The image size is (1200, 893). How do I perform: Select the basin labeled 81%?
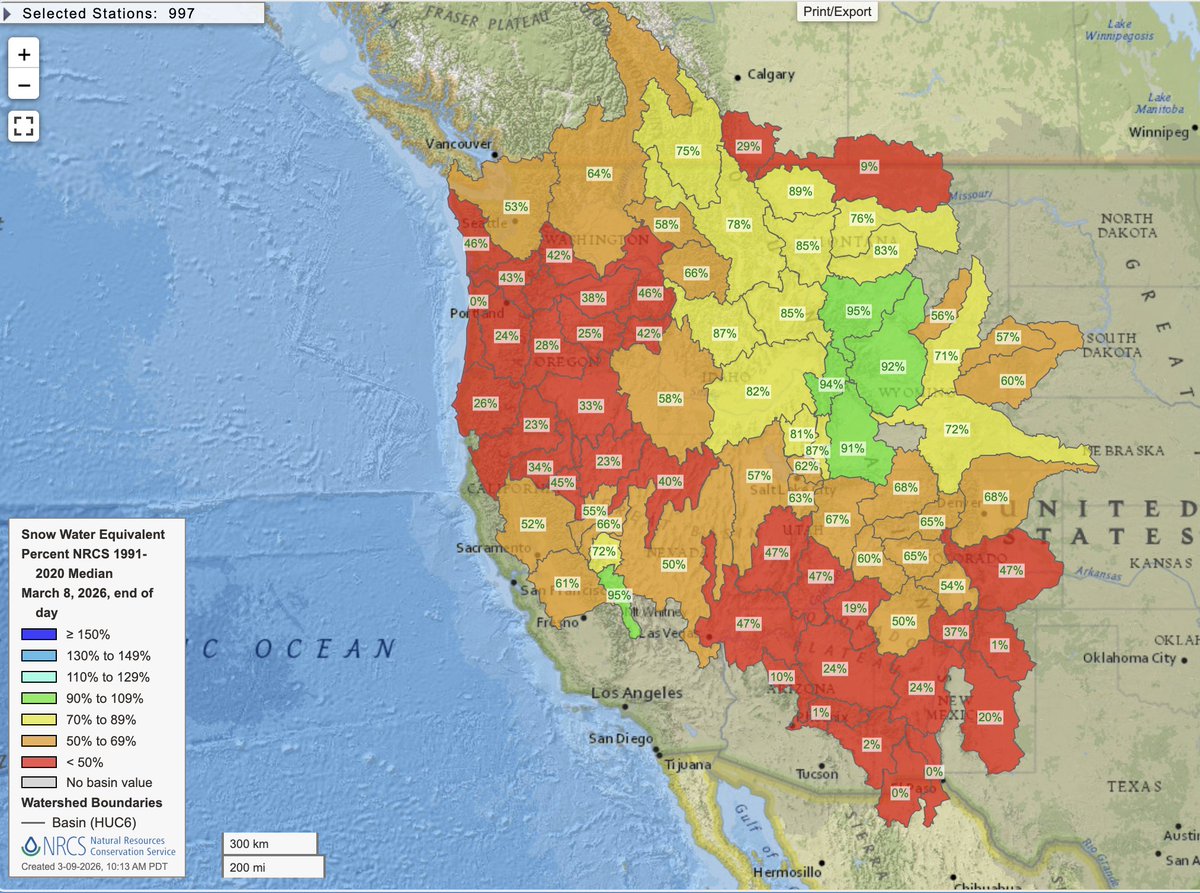[x=801, y=434]
